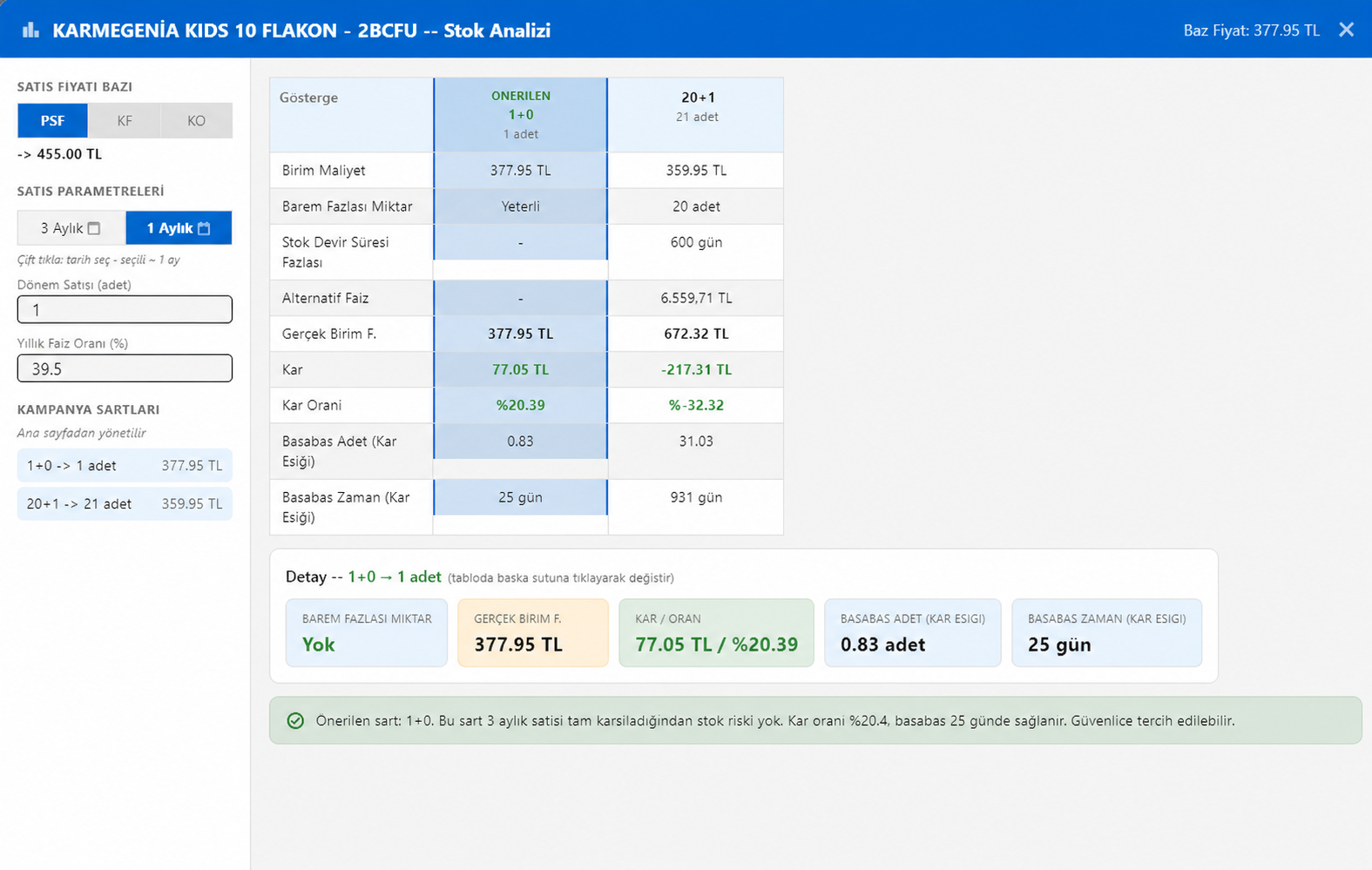Click the Gerçek Birim F. table row label
1372x870 pixels.
329,334
